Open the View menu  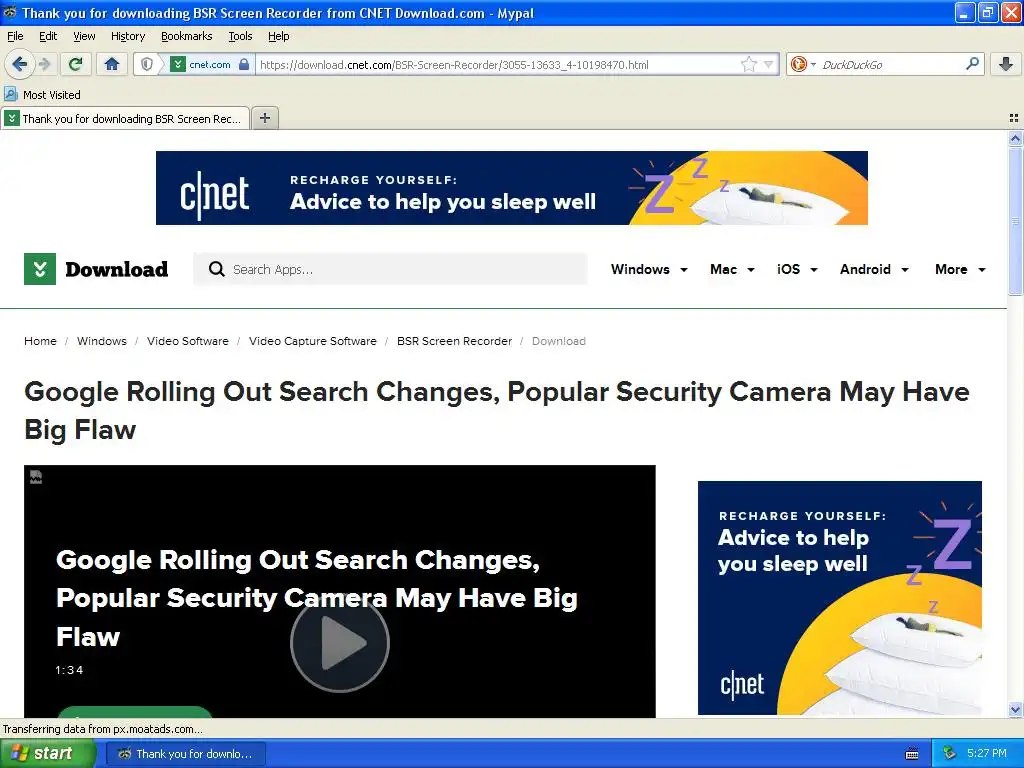tap(84, 36)
